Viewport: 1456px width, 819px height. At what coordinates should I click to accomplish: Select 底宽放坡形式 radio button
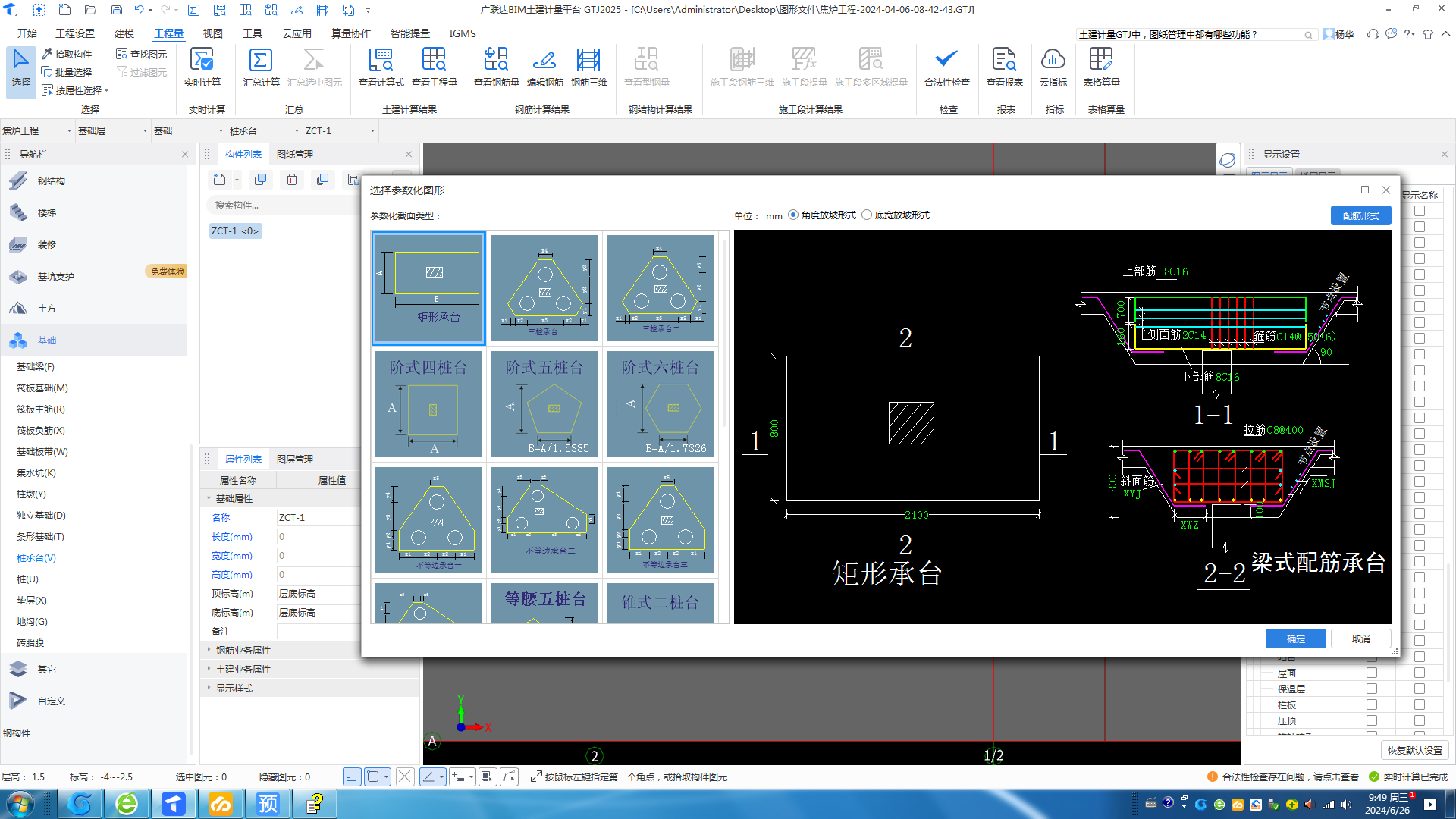coord(867,215)
